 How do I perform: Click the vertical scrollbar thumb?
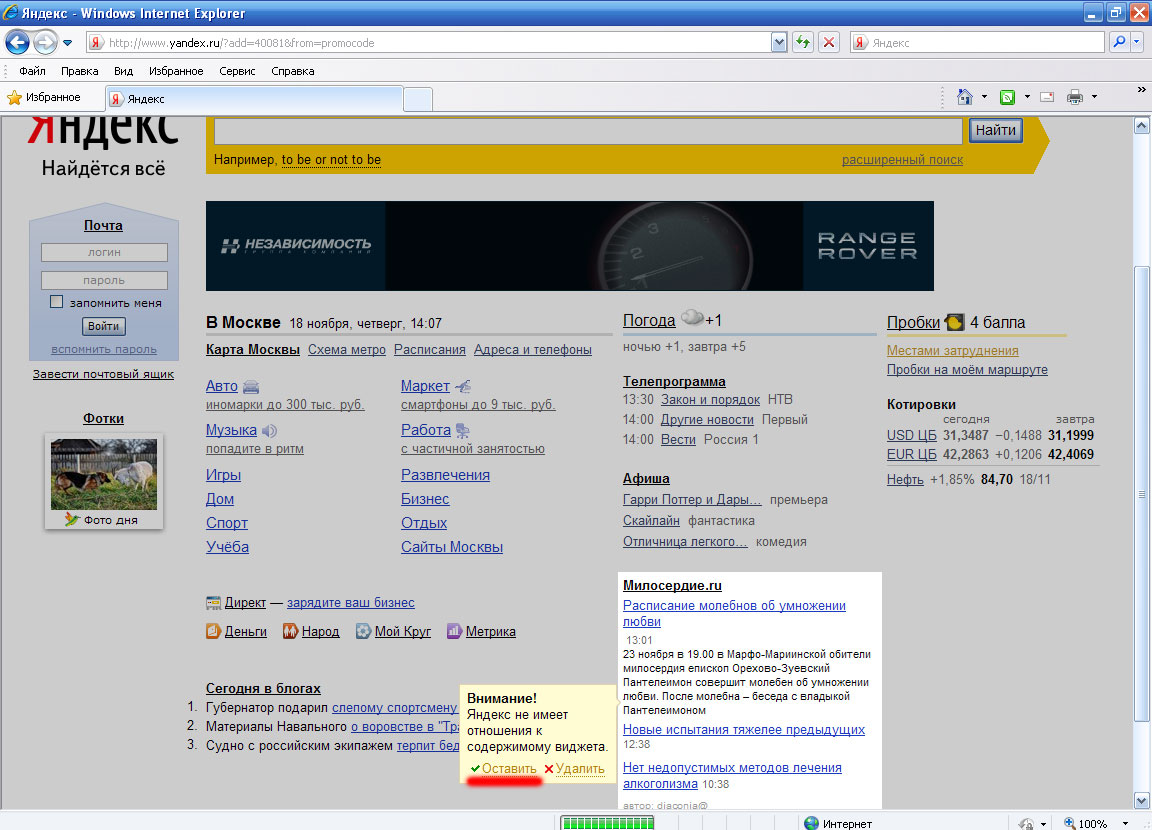[x=1142, y=494]
